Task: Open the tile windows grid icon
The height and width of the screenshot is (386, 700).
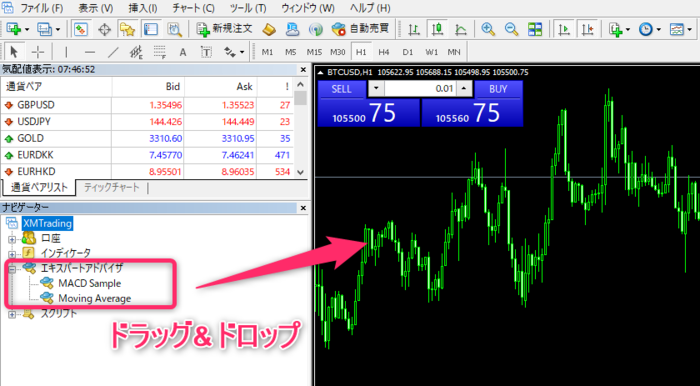Action: point(534,29)
